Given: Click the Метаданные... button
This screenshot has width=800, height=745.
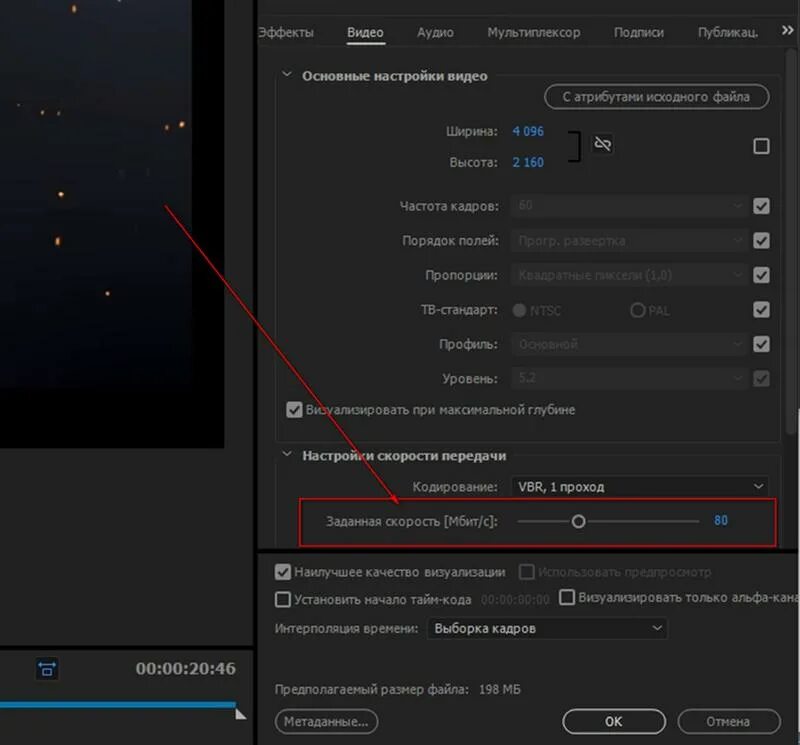Looking at the screenshot, I should pyautogui.click(x=327, y=722).
